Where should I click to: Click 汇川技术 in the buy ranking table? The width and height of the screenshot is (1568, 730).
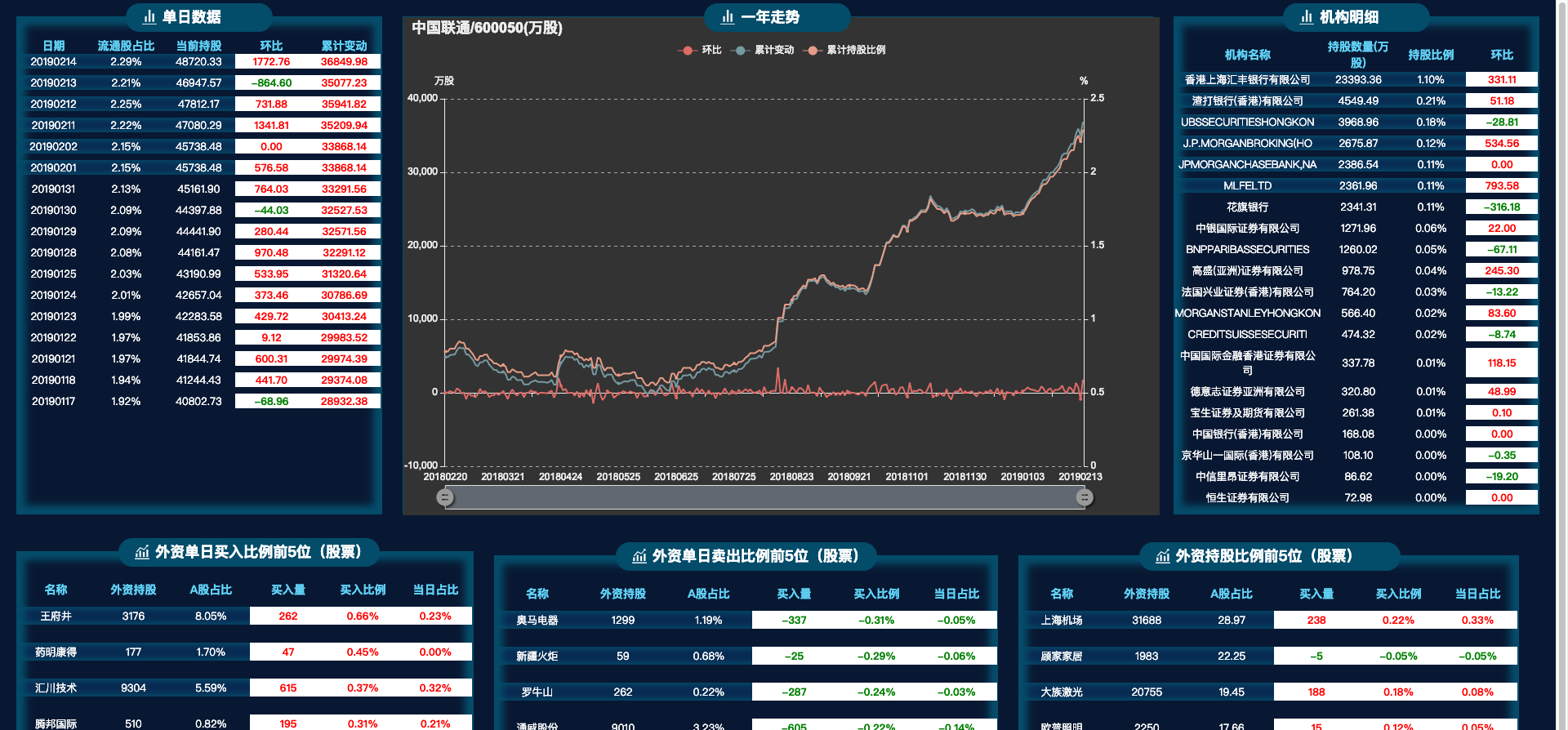[56, 688]
